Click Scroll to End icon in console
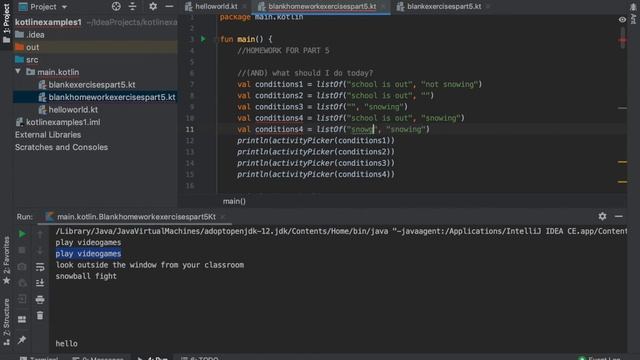Screen dimensions: 640x360 [x=40, y=282]
